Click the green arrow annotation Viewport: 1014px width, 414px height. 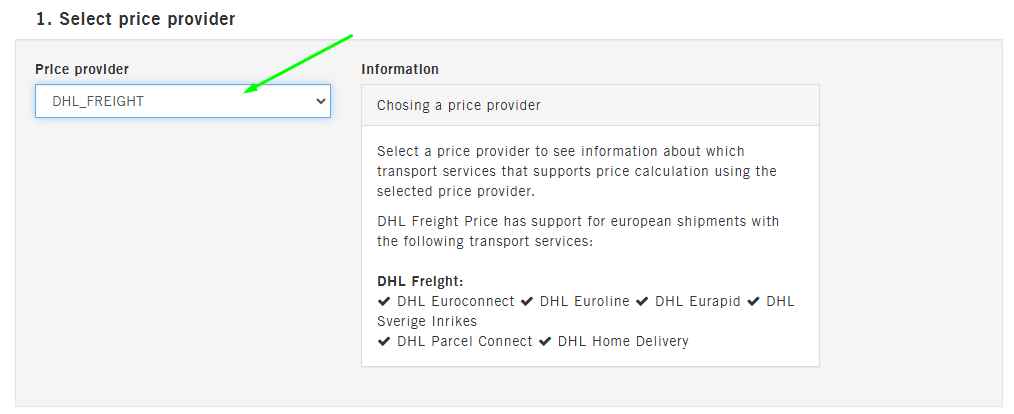(x=299, y=64)
